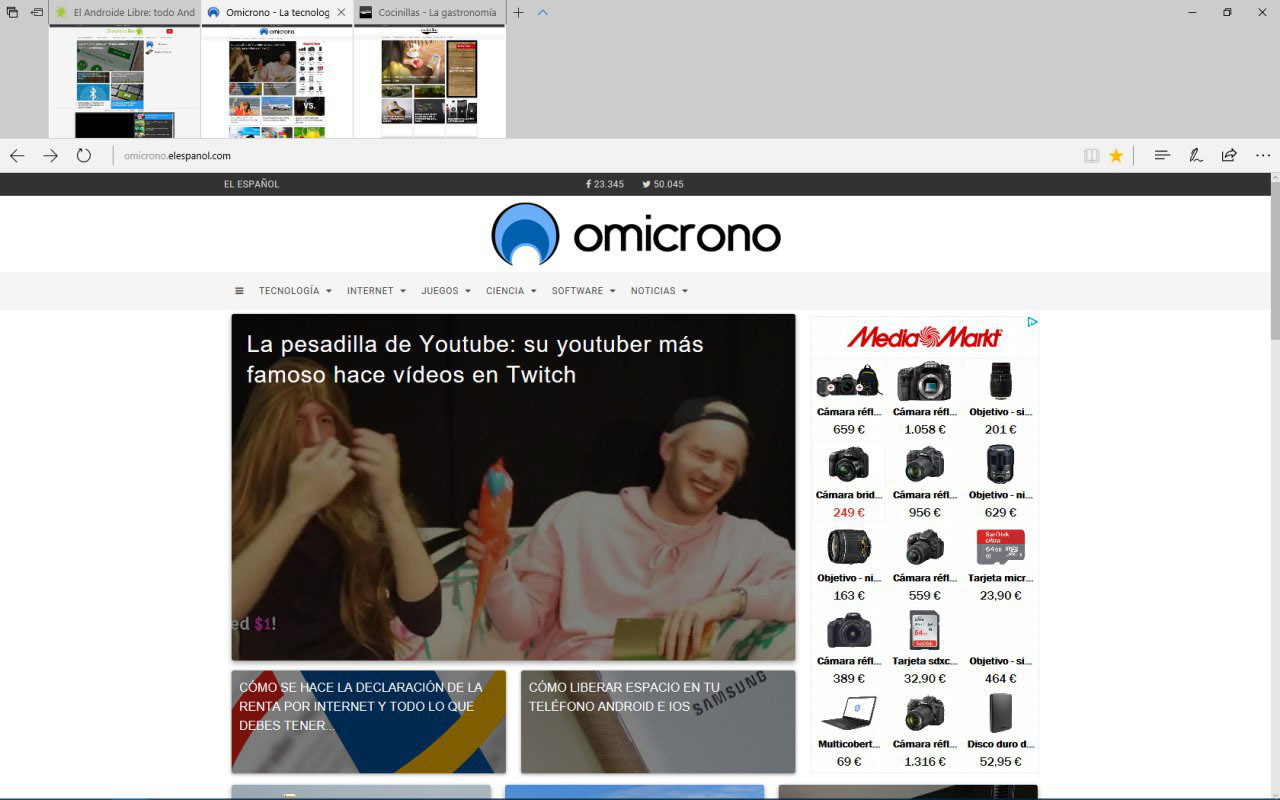1280x800 pixels.
Task: Click the El Español link
Action: point(251,184)
